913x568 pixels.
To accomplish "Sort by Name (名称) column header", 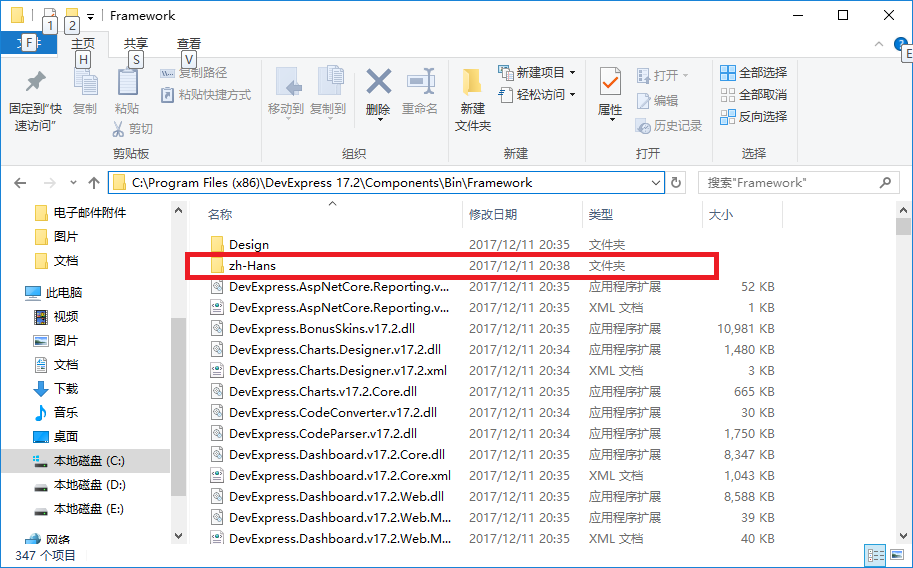I will tap(220, 215).
